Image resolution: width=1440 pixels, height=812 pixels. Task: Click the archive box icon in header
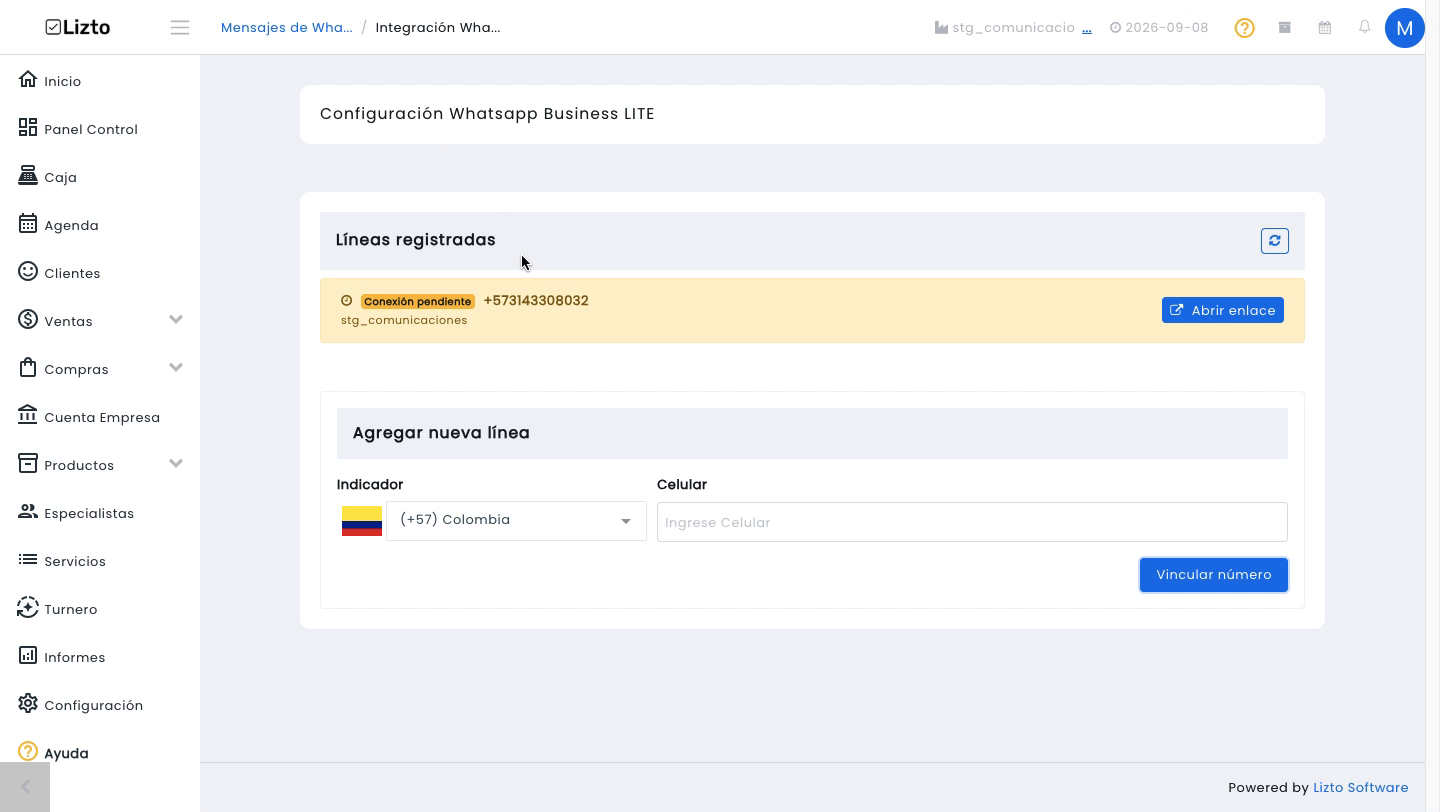[x=1285, y=27]
